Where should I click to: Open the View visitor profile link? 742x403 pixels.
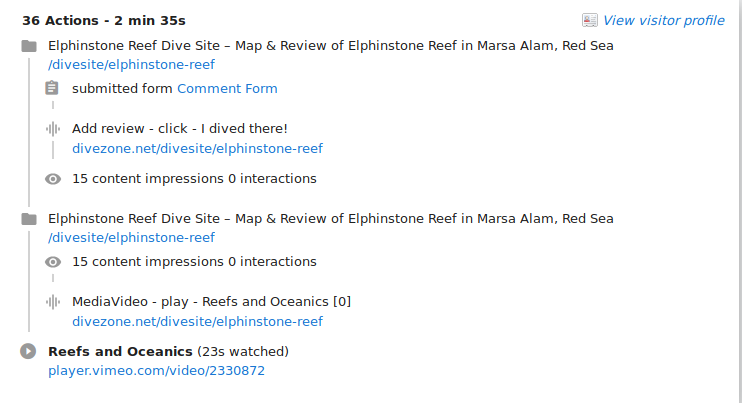click(x=663, y=20)
